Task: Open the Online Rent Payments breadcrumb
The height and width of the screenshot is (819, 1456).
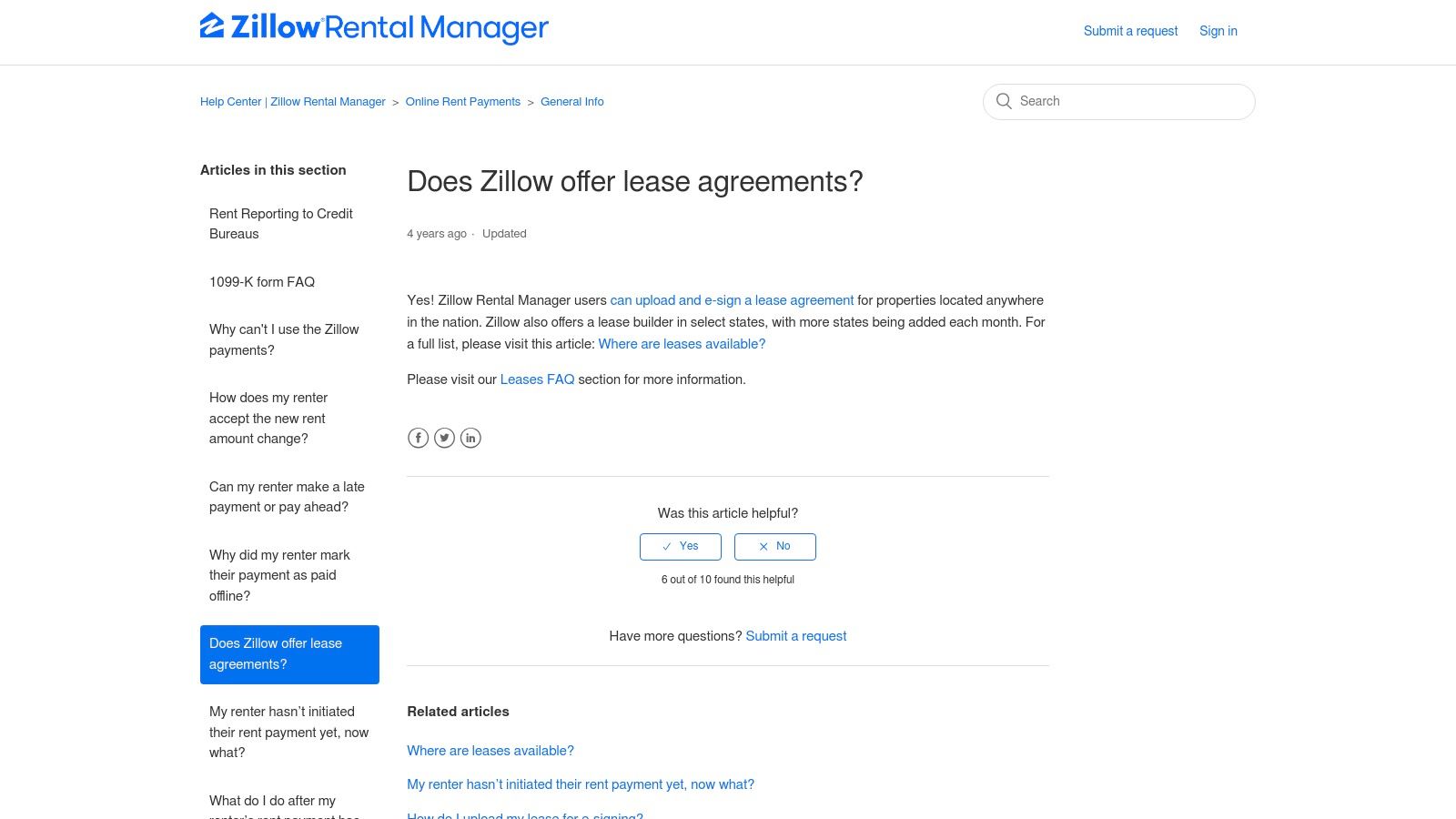Action: pyautogui.click(x=463, y=101)
